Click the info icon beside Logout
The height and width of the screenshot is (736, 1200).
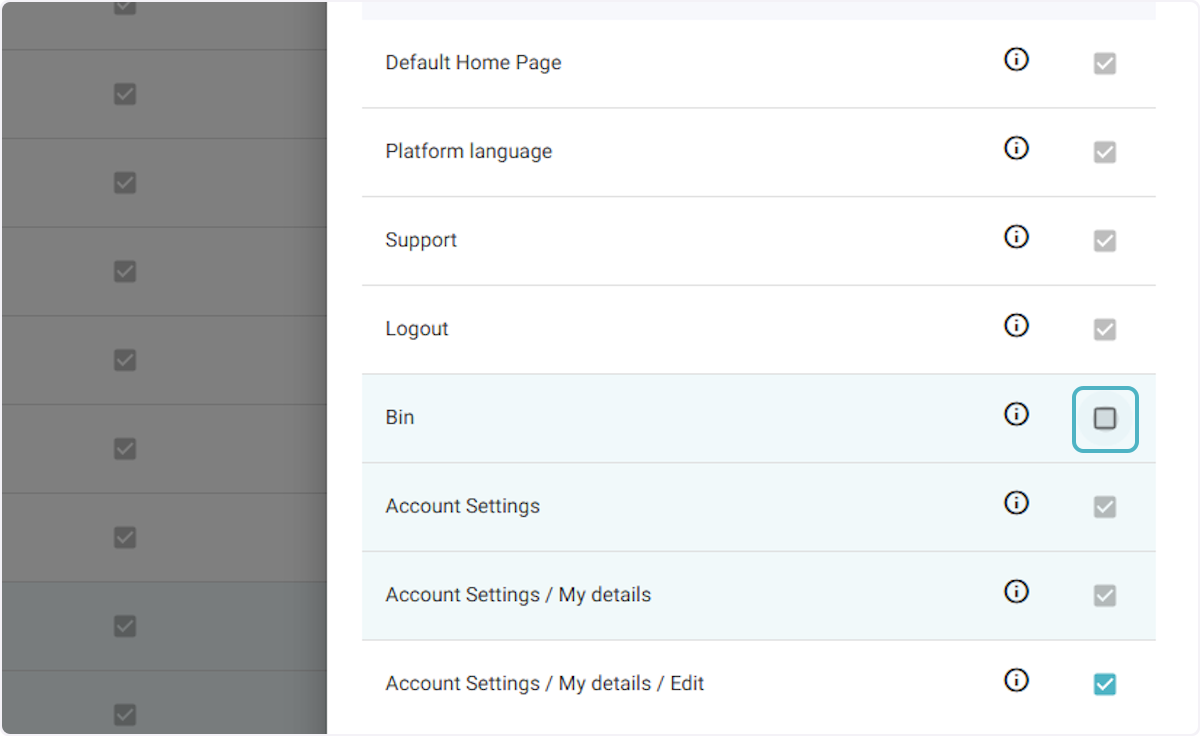coord(1016,326)
